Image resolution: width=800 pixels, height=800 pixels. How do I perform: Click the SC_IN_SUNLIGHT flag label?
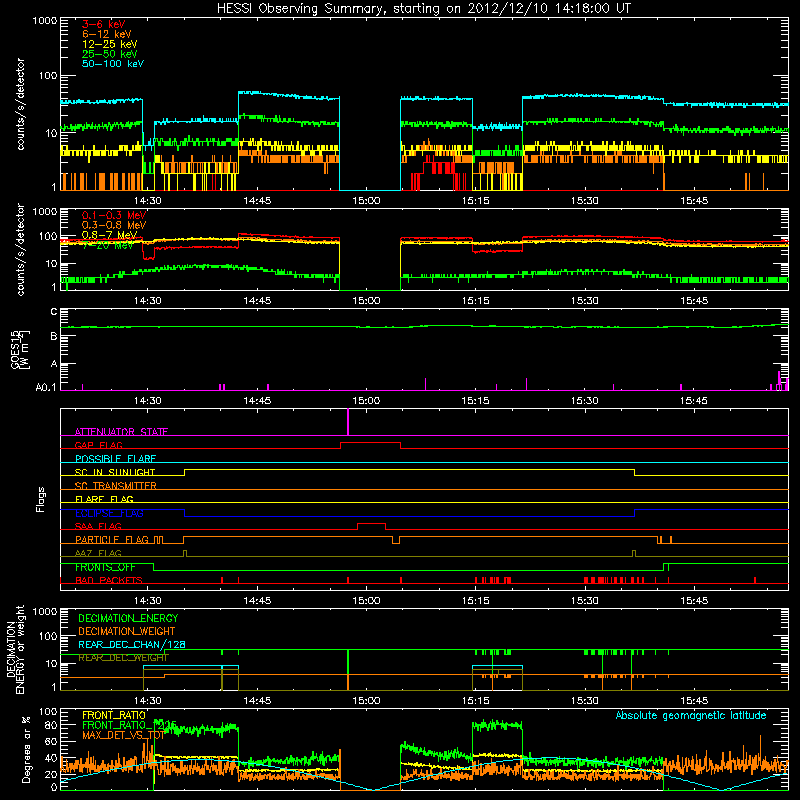(x=115, y=472)
